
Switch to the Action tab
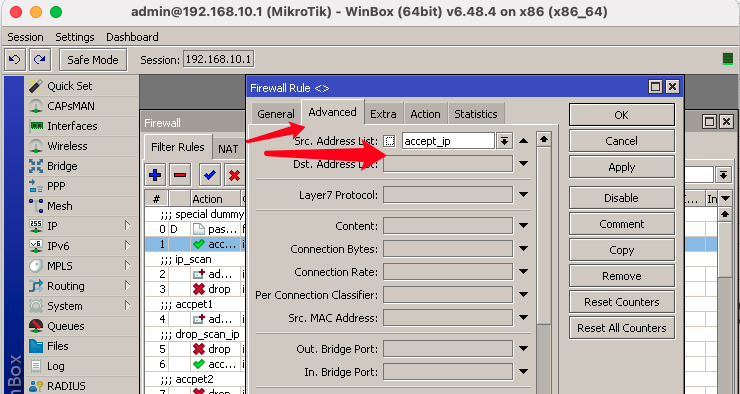(x=425, y=114)
